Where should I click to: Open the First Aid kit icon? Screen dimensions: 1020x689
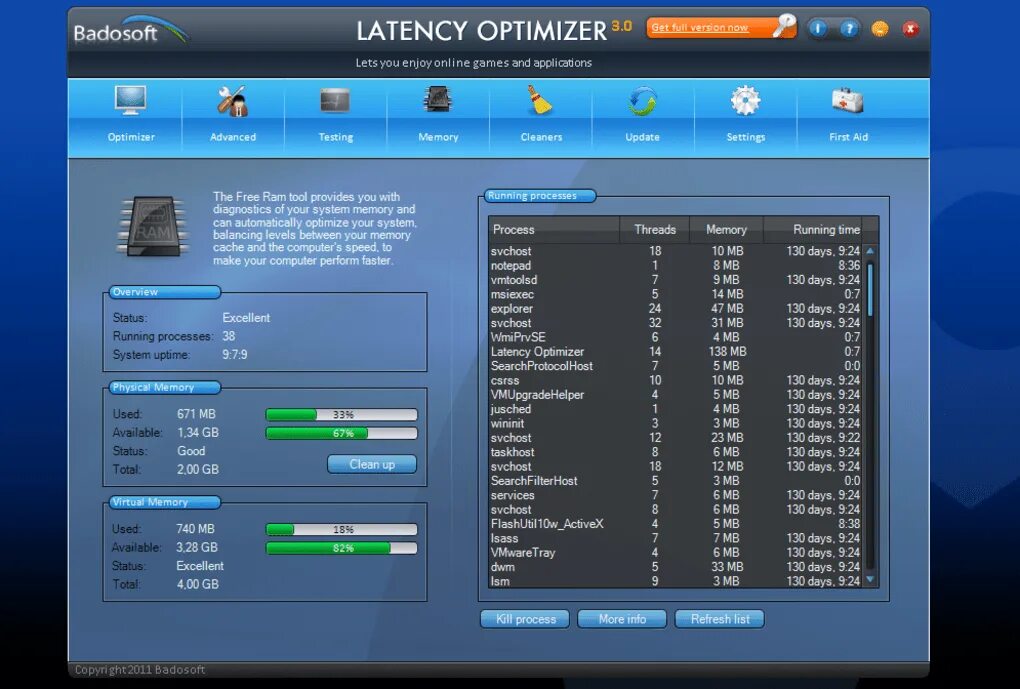click(x=848, y=101)
